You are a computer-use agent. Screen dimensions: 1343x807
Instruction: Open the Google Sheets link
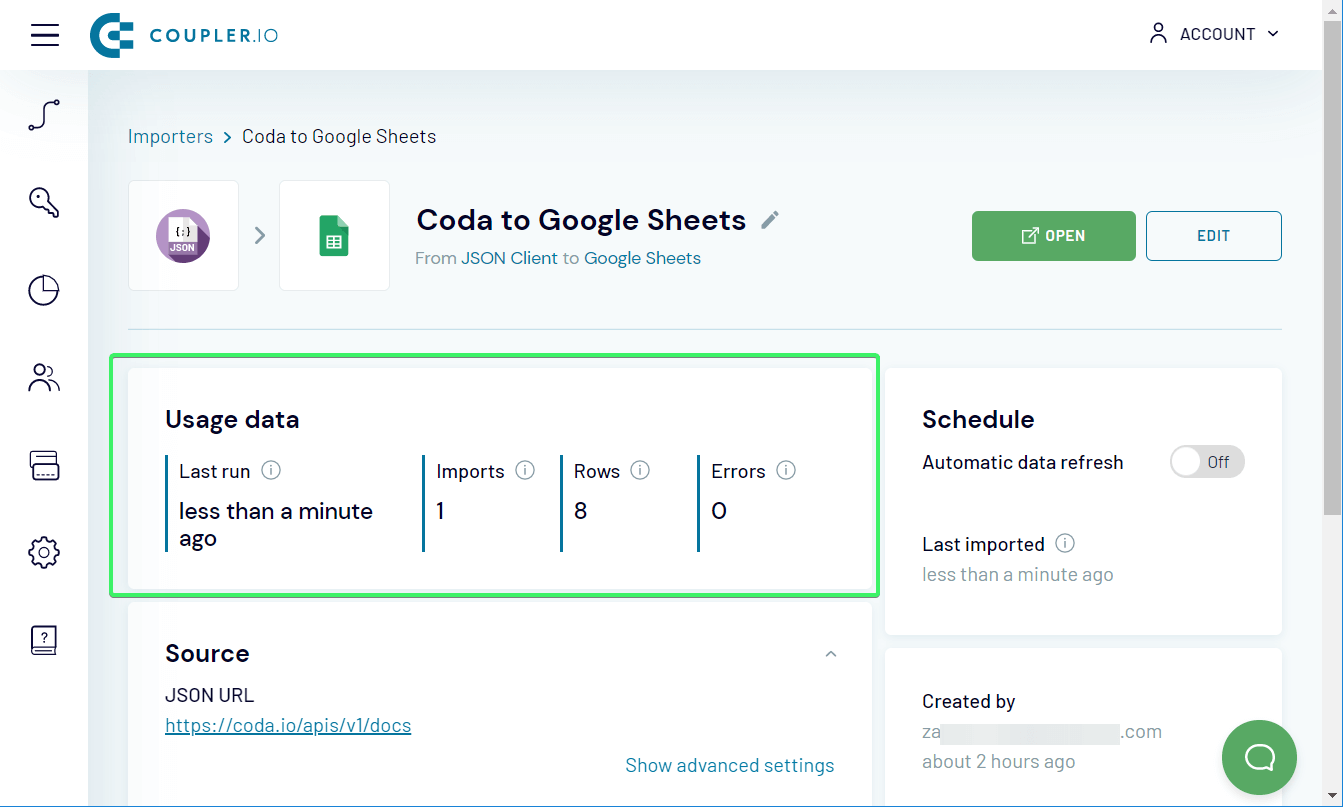pyautogui.click(x=642, y=258)
